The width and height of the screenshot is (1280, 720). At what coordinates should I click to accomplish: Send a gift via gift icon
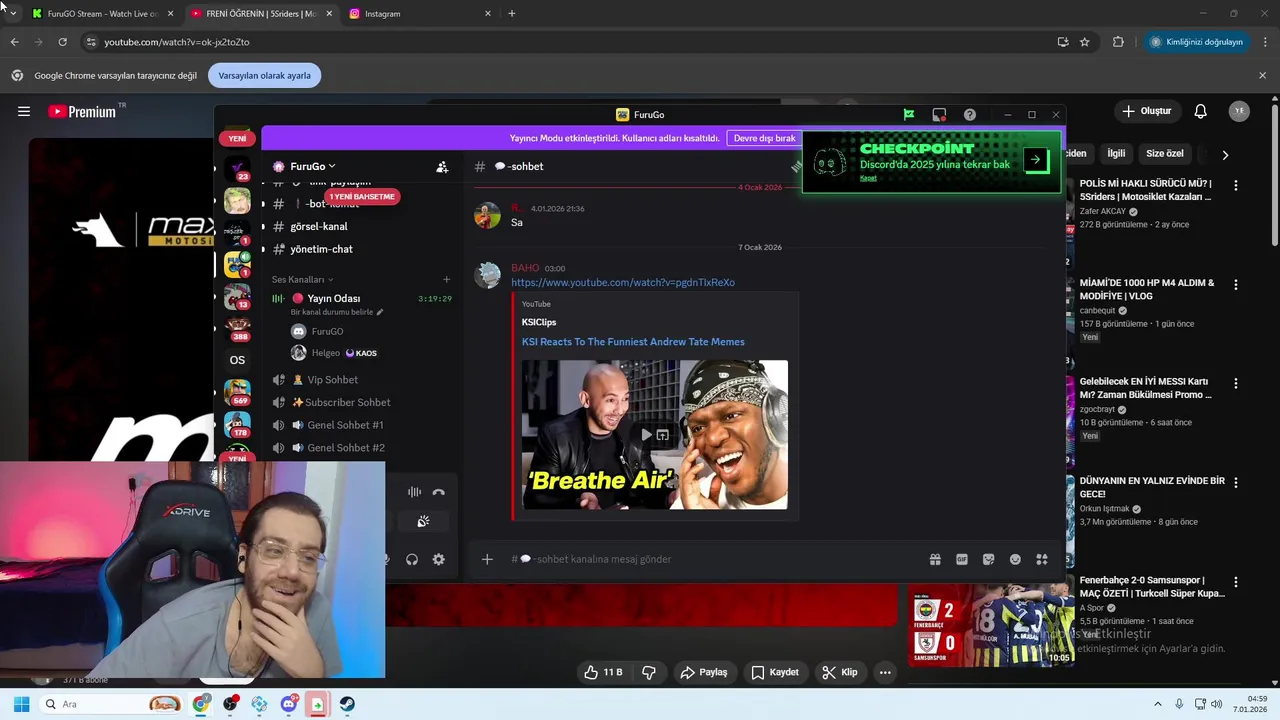click(935, 560)
